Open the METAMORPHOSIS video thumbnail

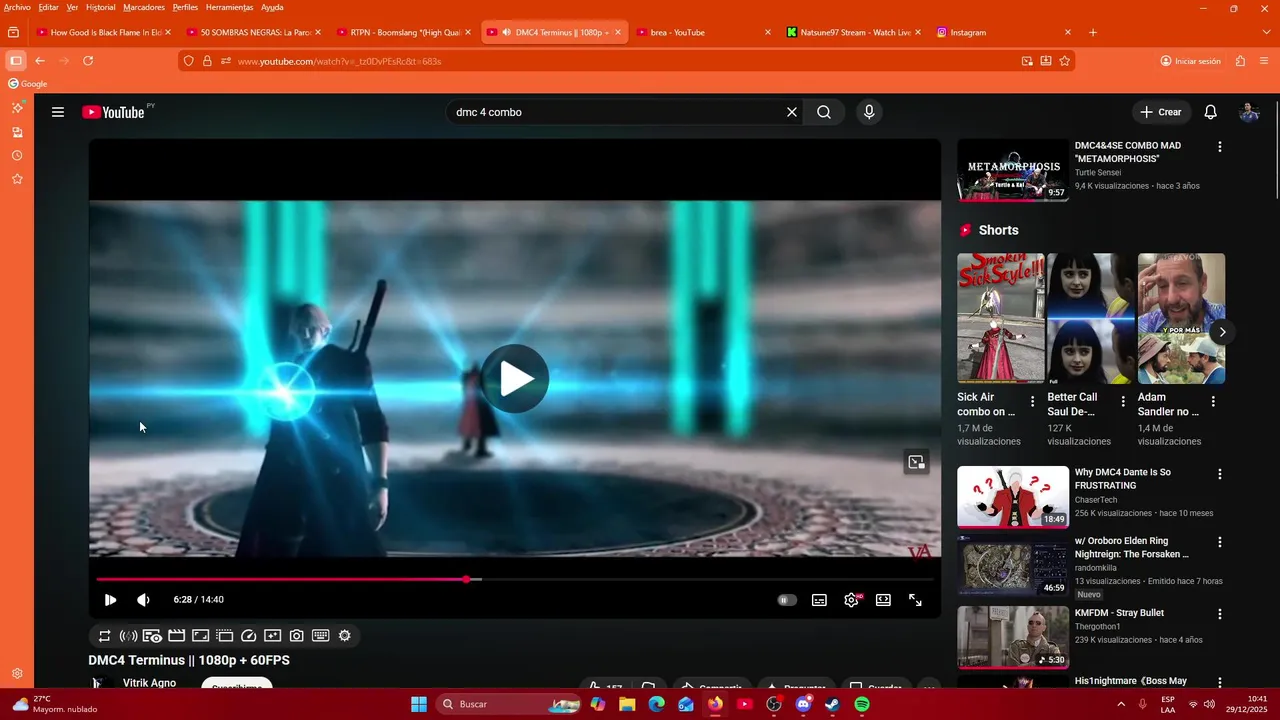coord(1013,170)
